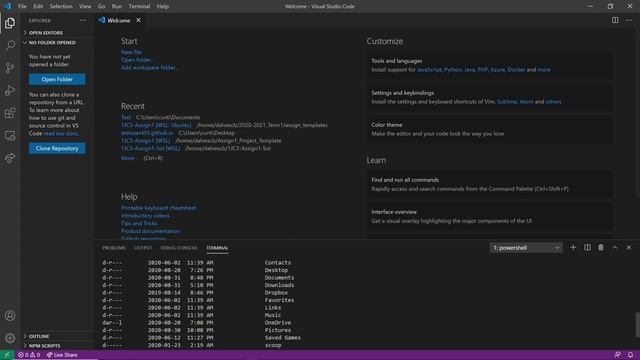This screenshot has width=640, height=360.
Task: Click the Clone Repository button
Action: 57,148
